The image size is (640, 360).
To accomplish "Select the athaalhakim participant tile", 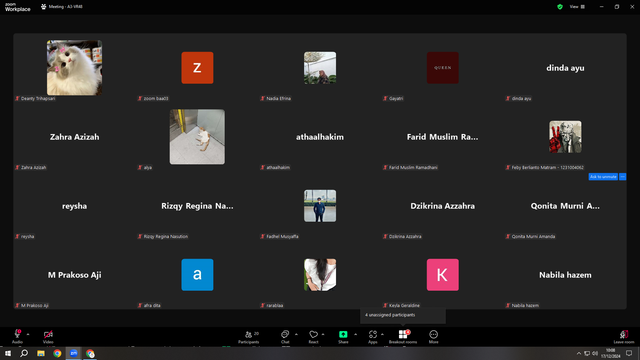I will 320,137.
